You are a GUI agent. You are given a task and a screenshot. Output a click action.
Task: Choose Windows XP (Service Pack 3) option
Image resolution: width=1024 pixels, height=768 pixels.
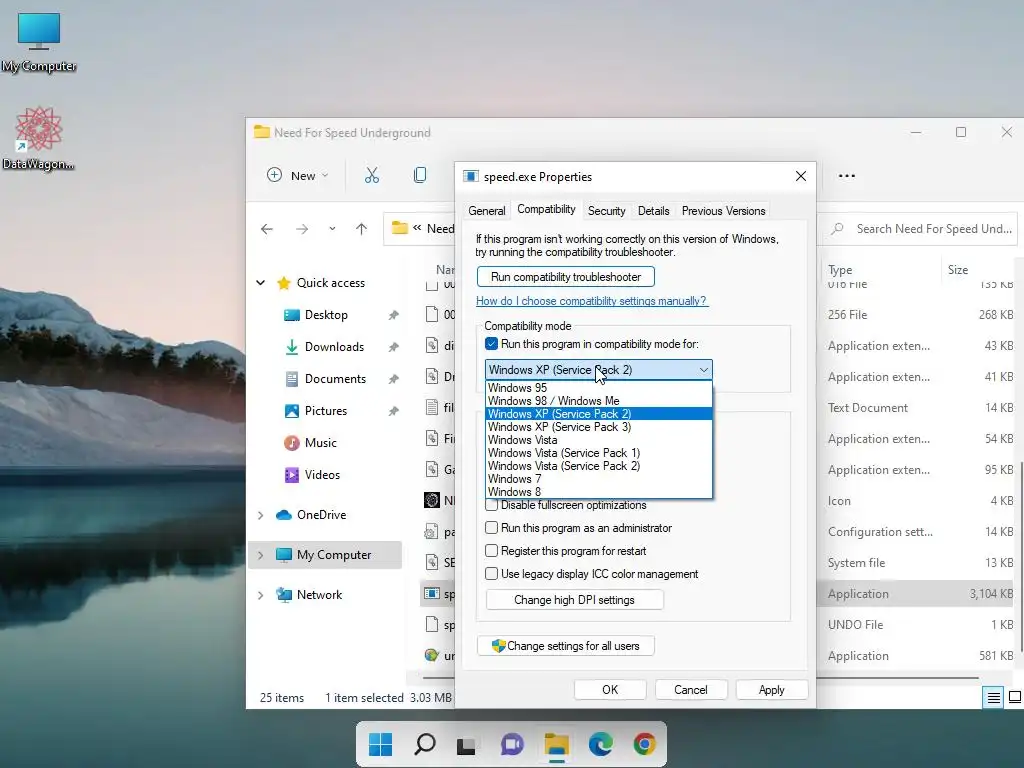tap(599, 427)
